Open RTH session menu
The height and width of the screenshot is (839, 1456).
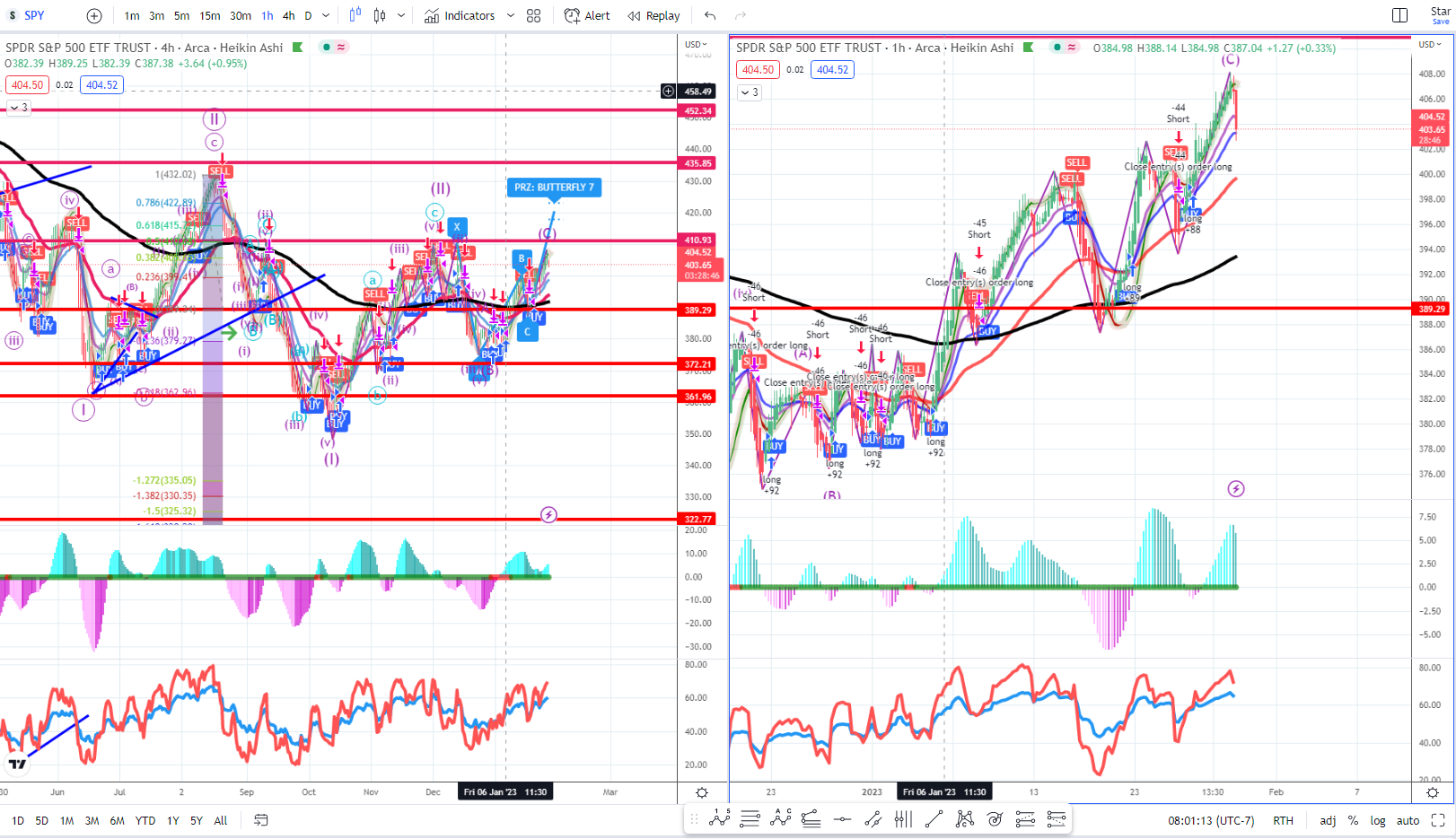(x=1283, y=820)
